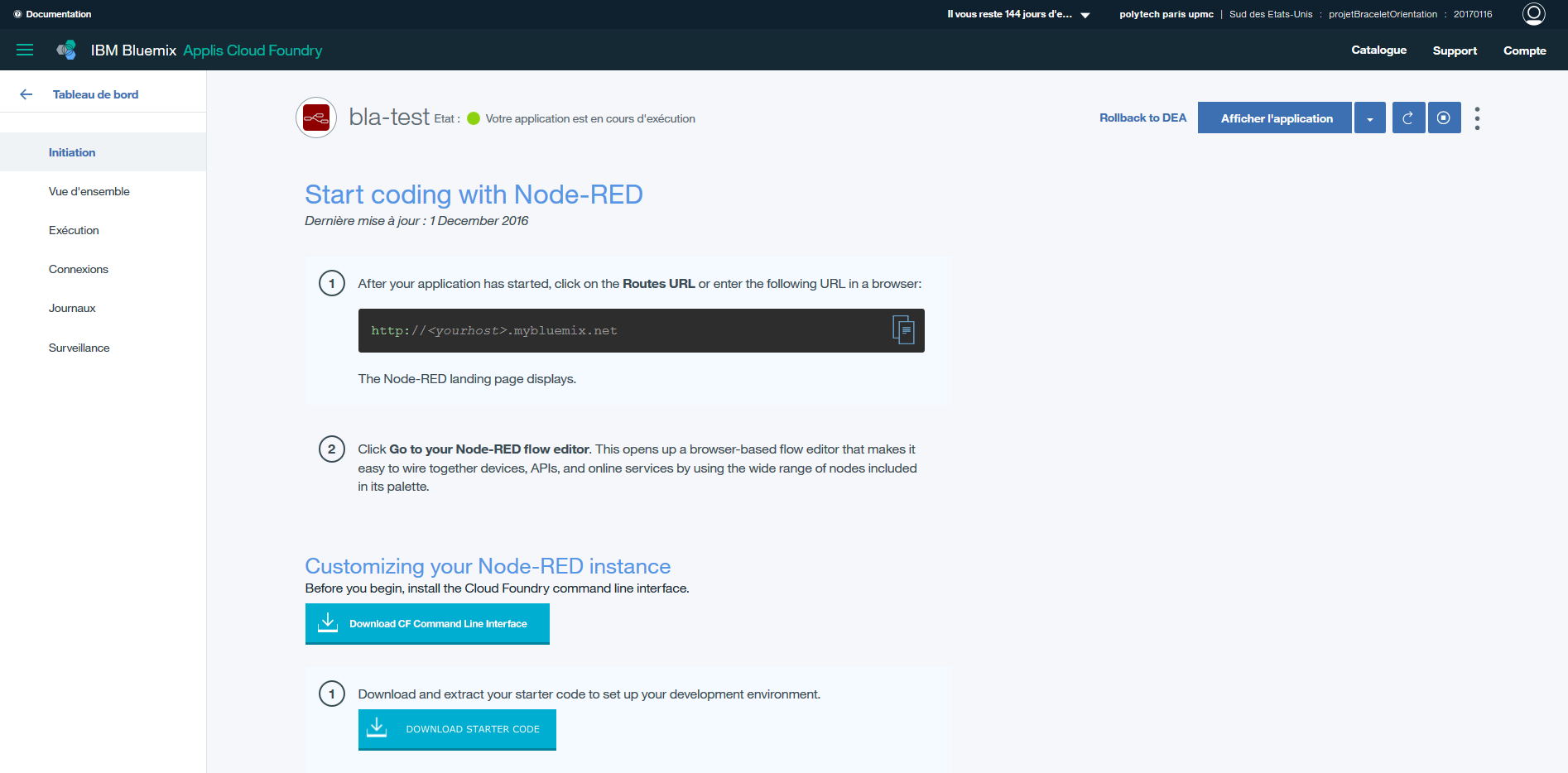Copy the mybluemix.net URL with copy icon

tap(903, 330)
